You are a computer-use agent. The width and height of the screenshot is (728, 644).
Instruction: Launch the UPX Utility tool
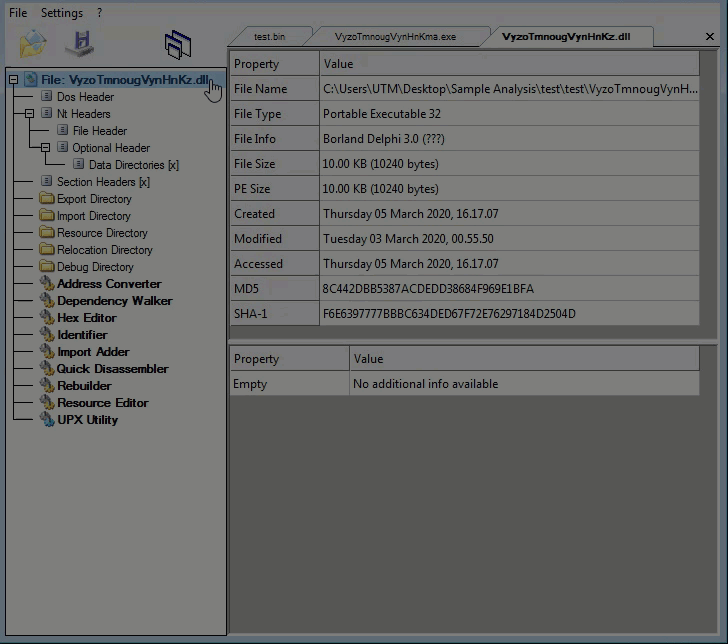click(x=88, y=420)
